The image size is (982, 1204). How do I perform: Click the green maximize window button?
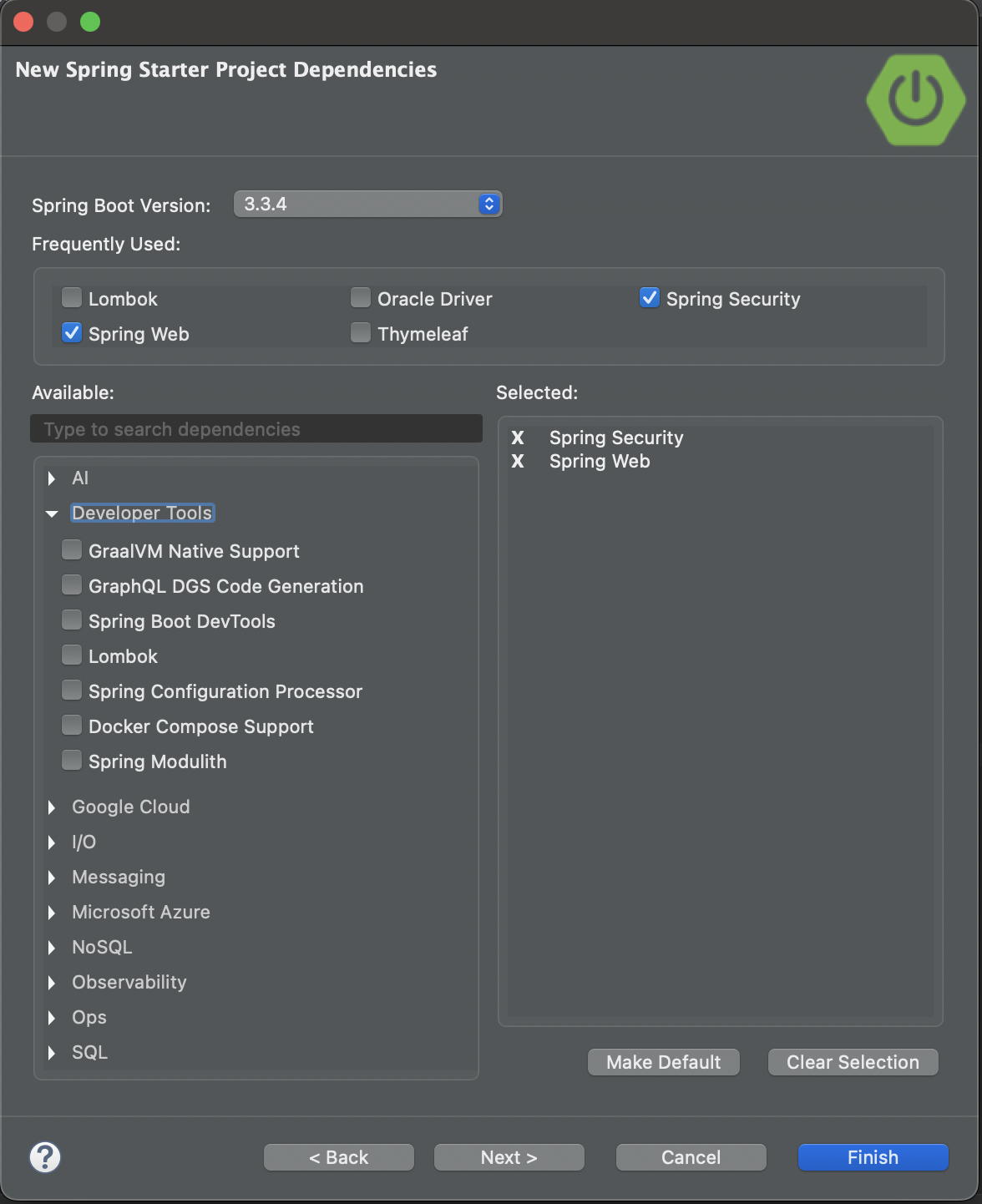point(90,22)
